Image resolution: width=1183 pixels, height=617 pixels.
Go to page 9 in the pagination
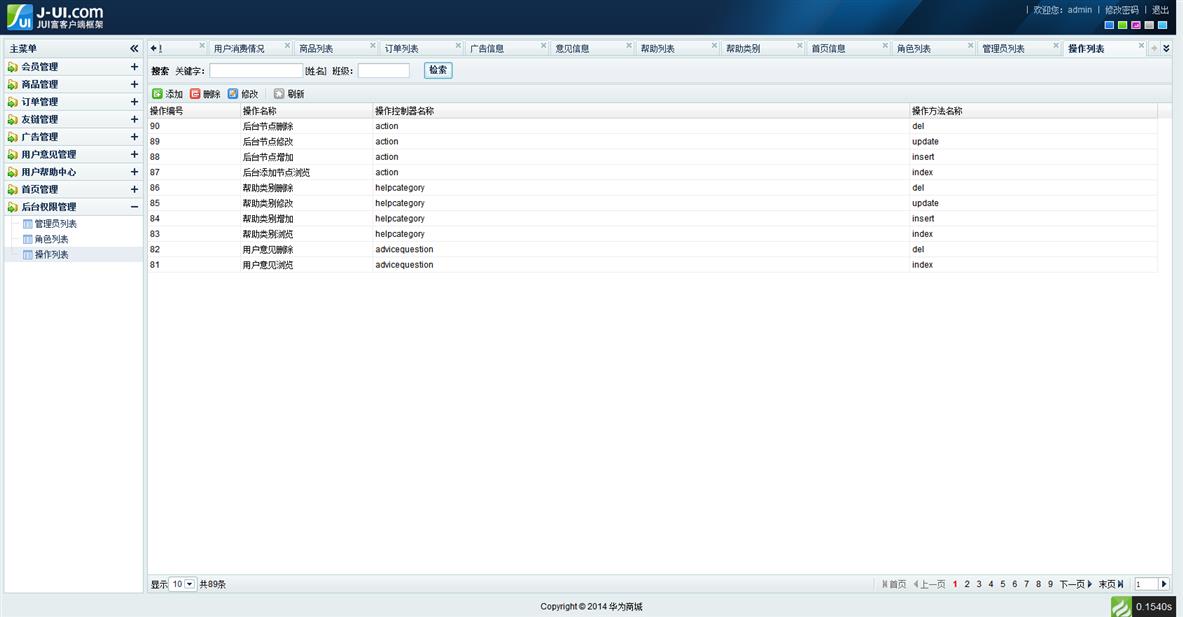point(1050,584)
